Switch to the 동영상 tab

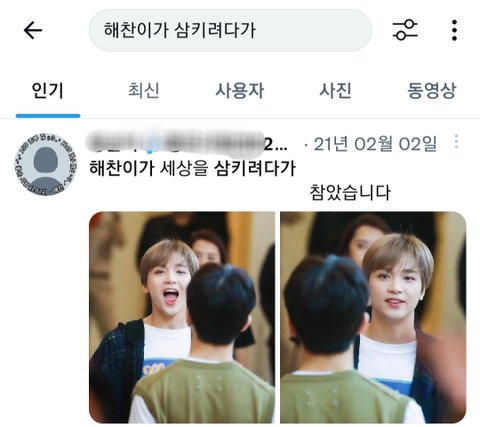[x=431, y=91]
